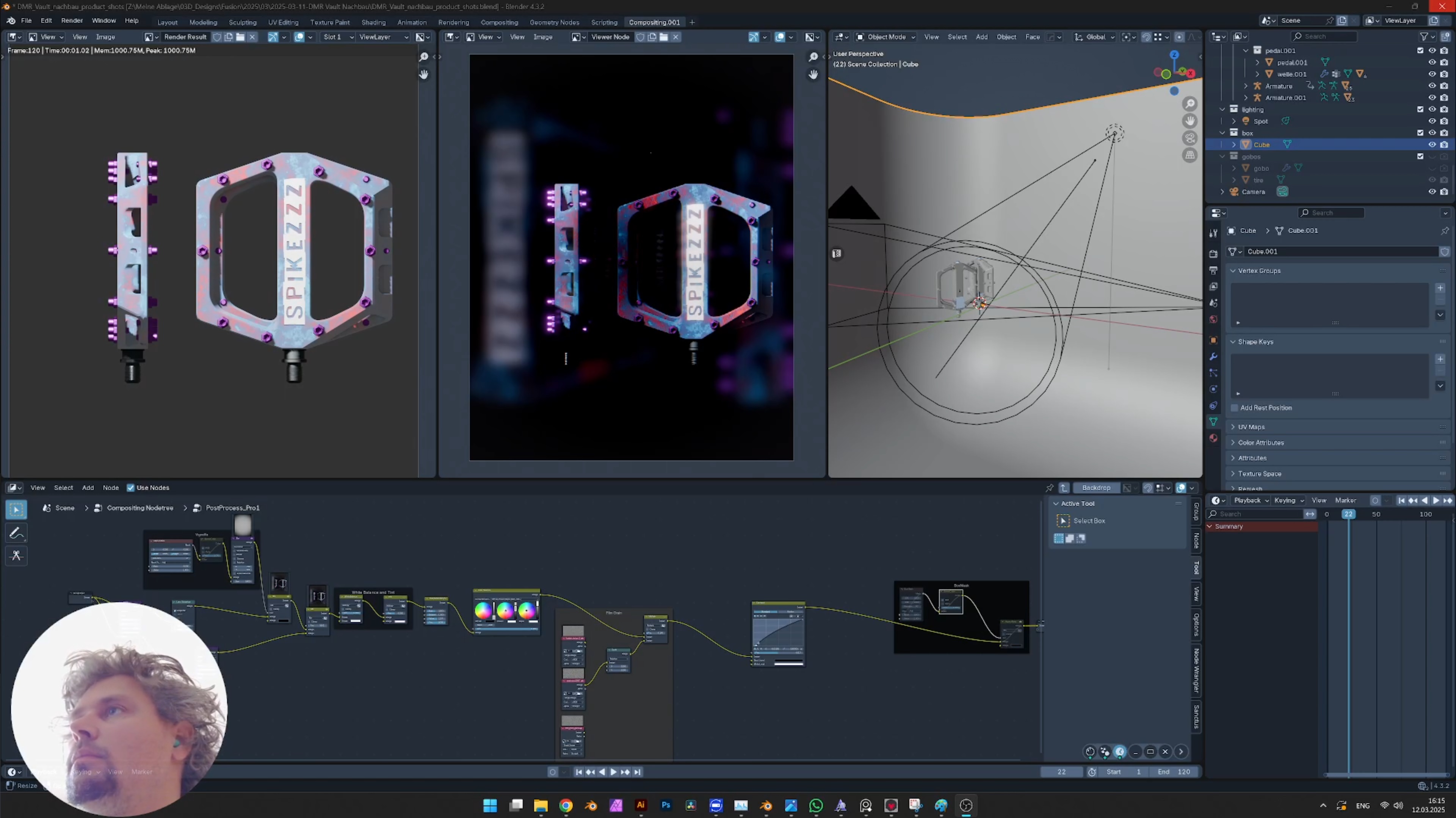Open the Node menu in compositor header
The width and height of the screenshot is (1456, 818).
point(111,488)
